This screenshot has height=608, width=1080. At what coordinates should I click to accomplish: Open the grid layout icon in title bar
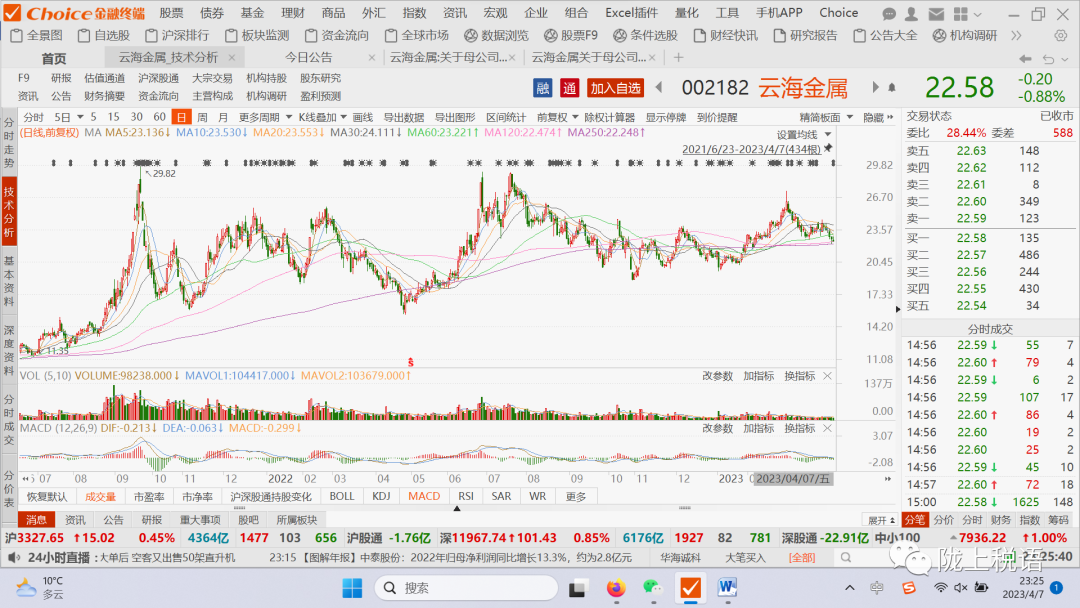(961, 14)
